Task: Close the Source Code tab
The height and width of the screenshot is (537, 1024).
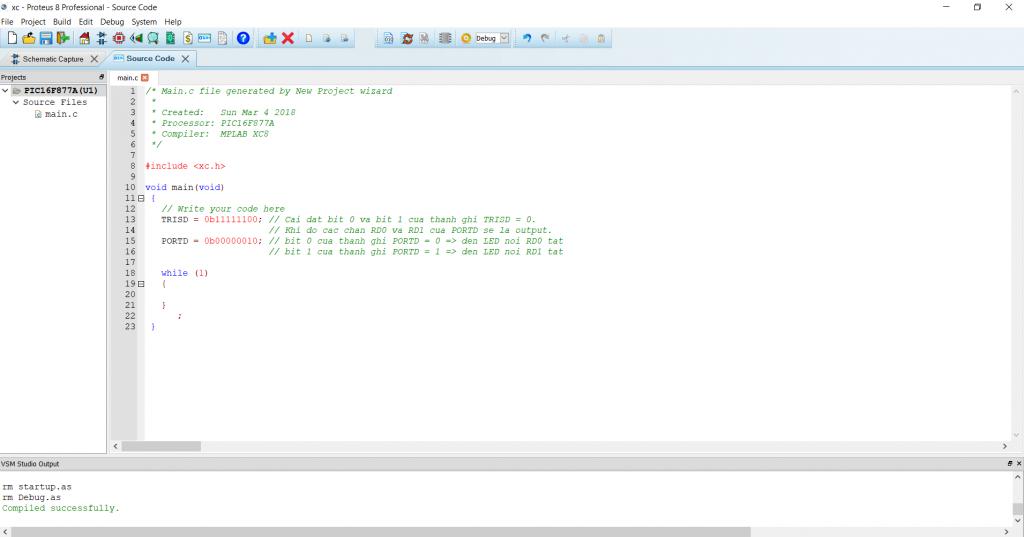Action: [x=185, y=59]
